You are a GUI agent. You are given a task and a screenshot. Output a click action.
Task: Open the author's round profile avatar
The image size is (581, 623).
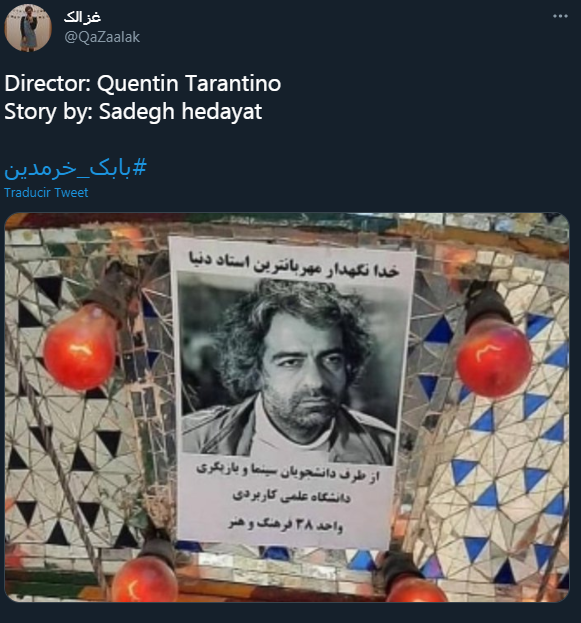point(28,28)
